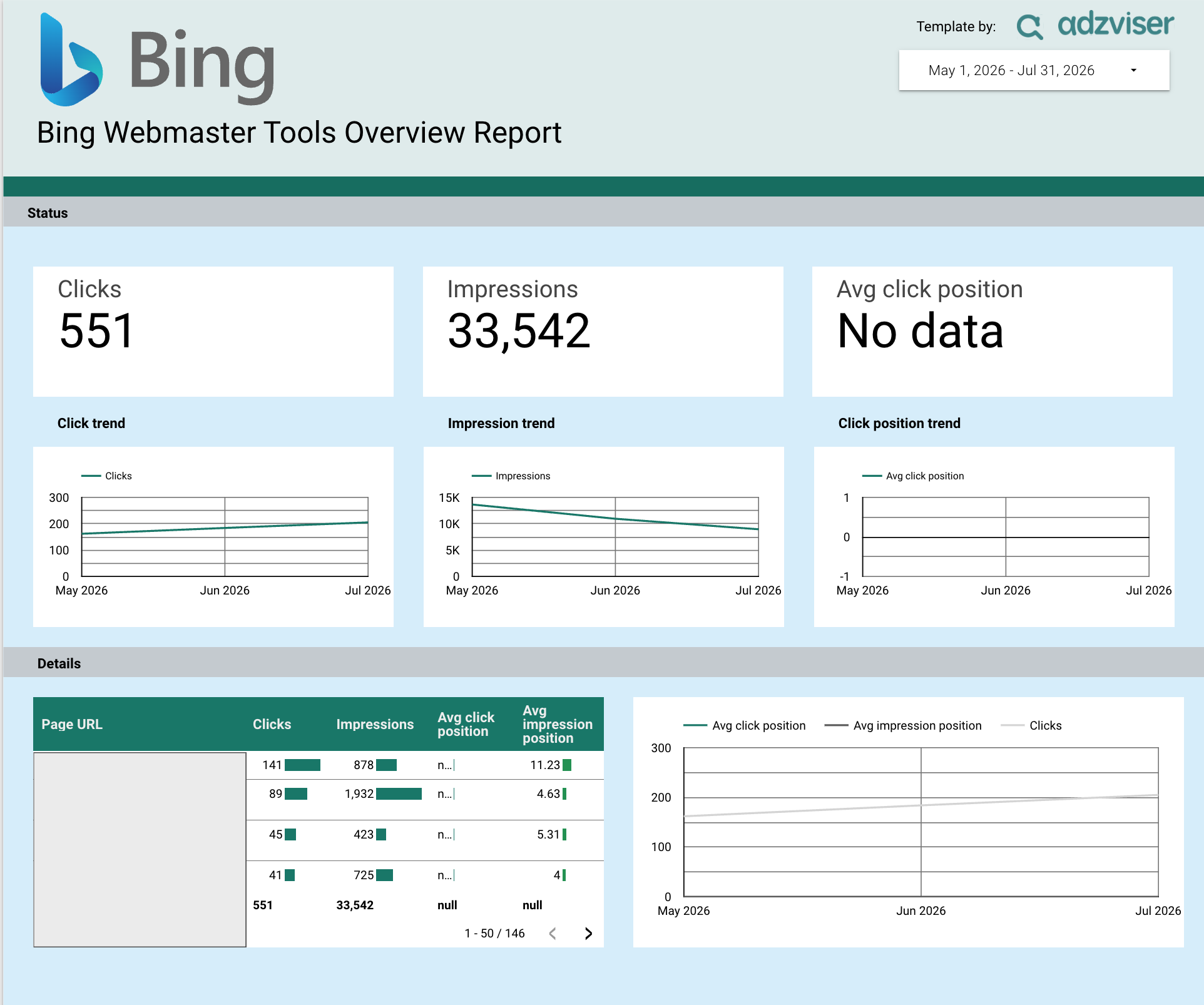Open the date range dropdown
This screenshot has width=1204, height=1005.
pyautogui.click(x=1034, y=70)
